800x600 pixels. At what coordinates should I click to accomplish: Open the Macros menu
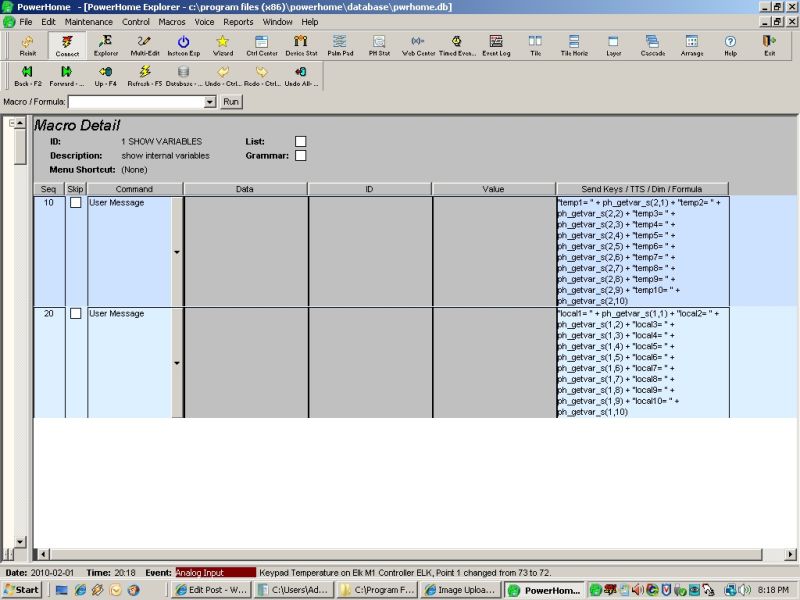(172, 22)
